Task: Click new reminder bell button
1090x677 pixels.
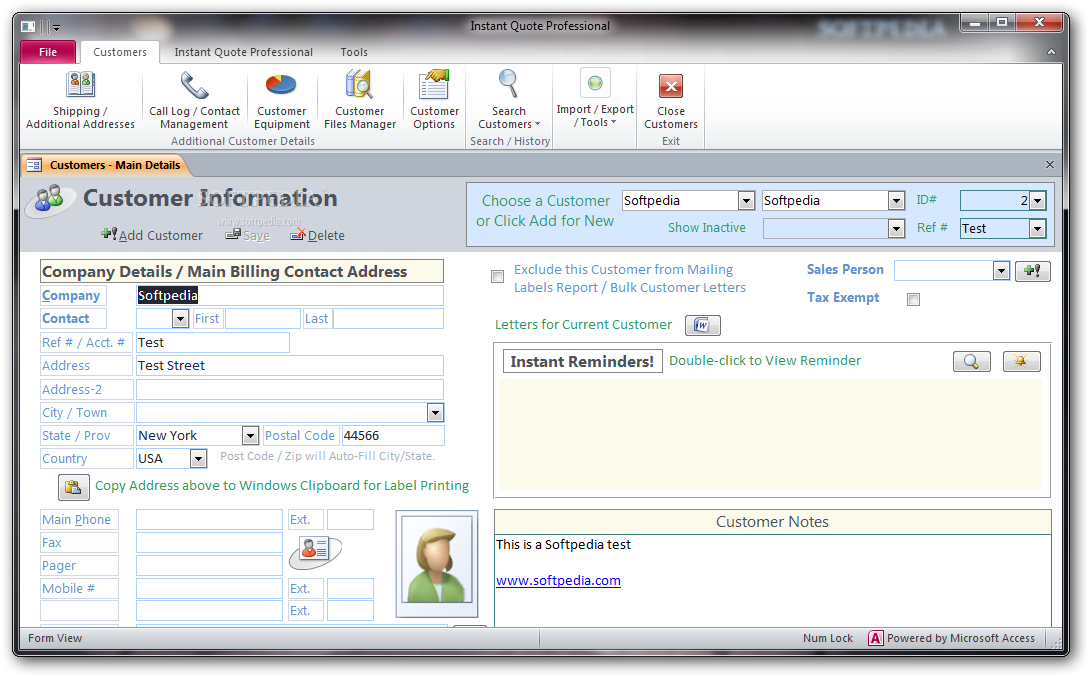Action: click(1021, 361)
